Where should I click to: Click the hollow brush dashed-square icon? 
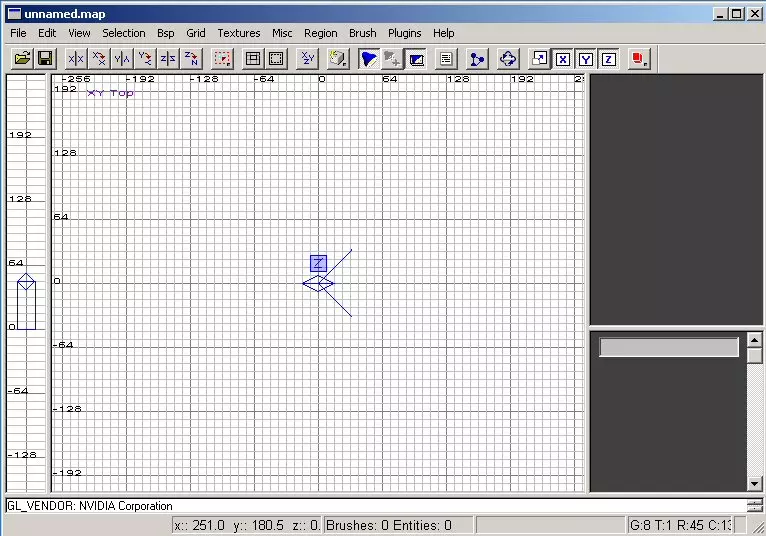[x=276, y=59]
